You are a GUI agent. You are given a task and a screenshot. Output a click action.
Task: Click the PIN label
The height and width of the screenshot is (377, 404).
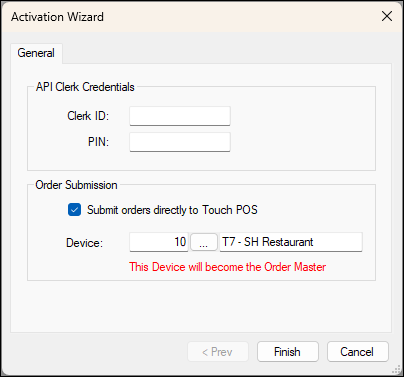point(98,142)
